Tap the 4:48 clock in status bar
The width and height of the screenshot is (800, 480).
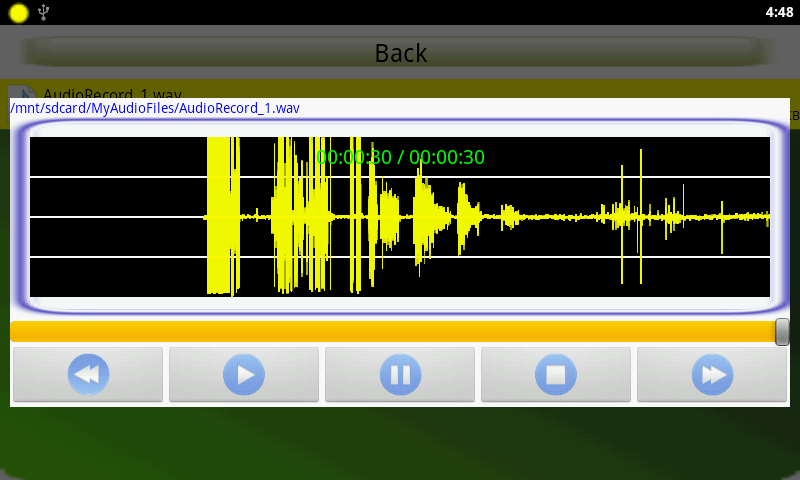point(779,12)
